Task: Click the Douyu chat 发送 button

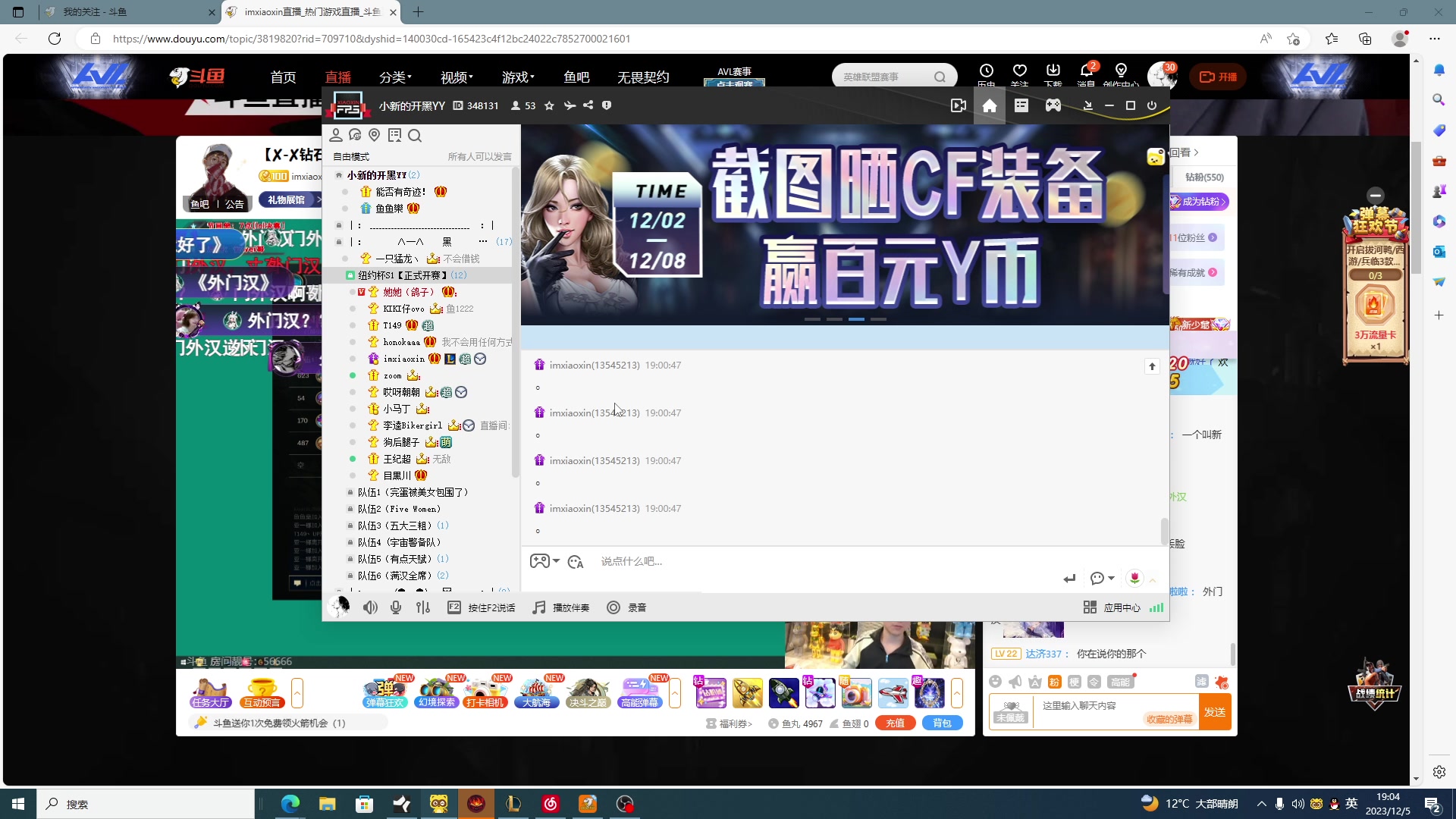Action: pos(1215,711)
